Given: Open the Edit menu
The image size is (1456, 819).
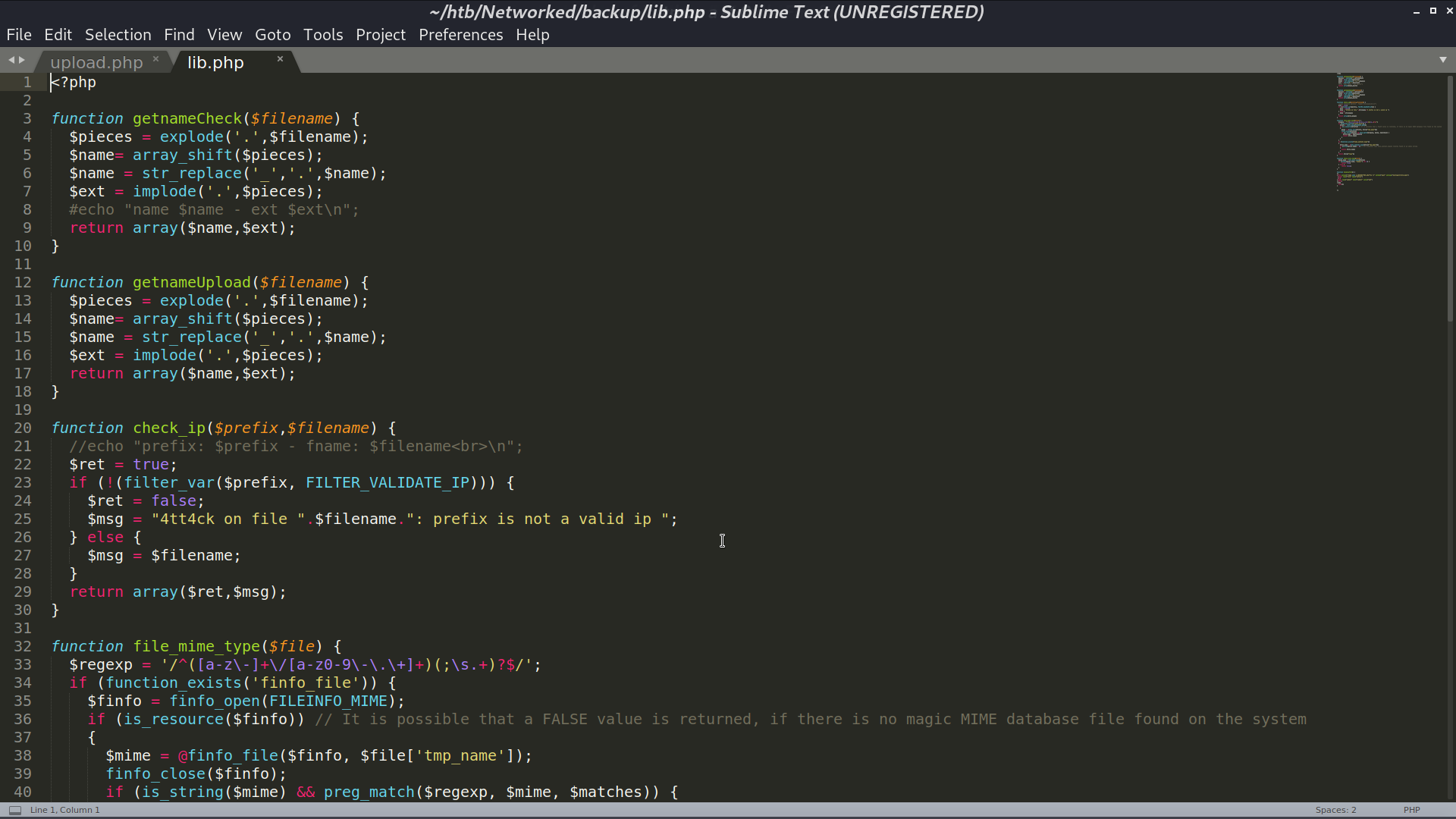Looking at the screenshot, I should point(58,35).
